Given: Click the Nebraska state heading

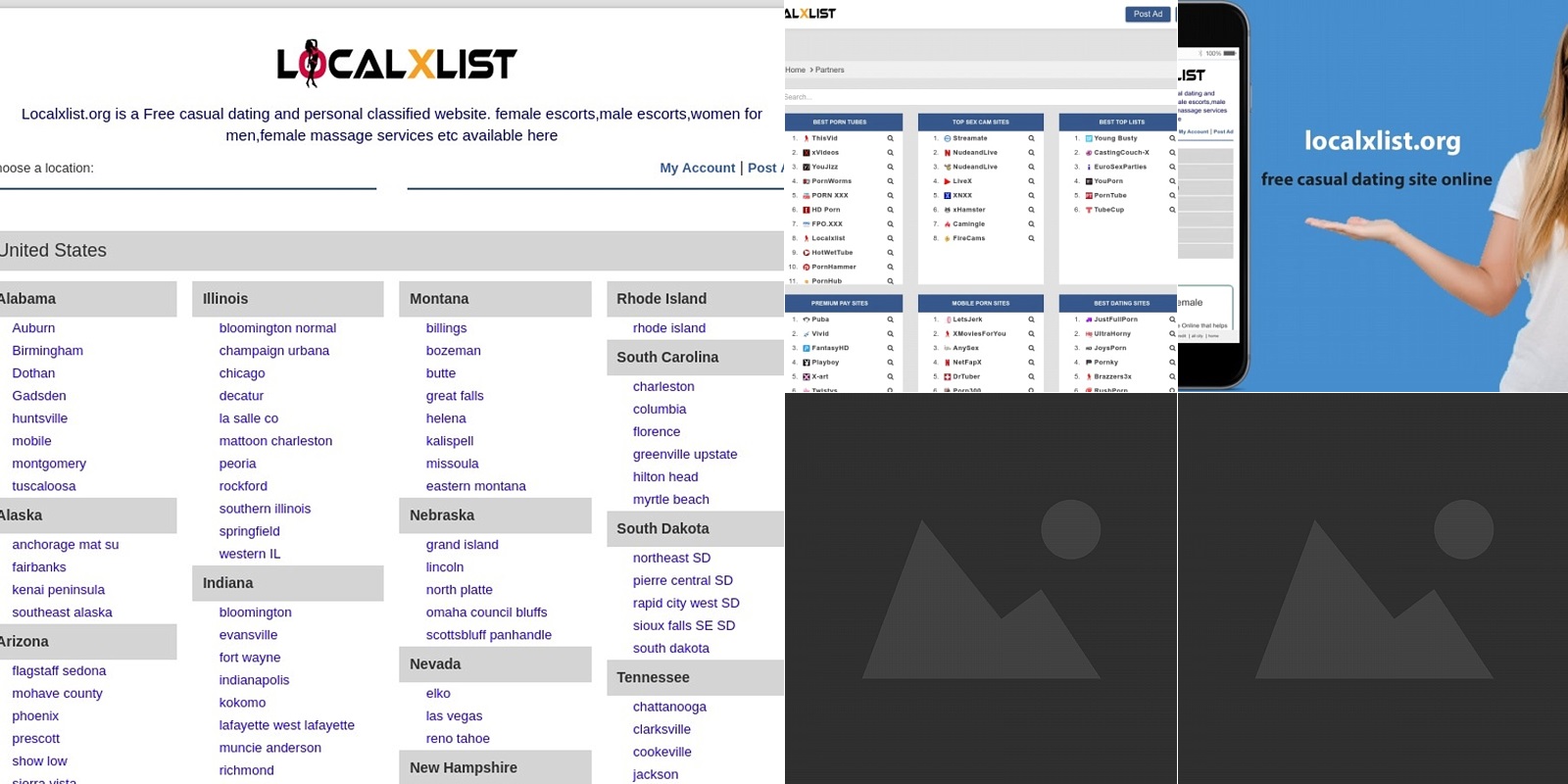Looking at the screenshot, I should click(x=495, y=515).
